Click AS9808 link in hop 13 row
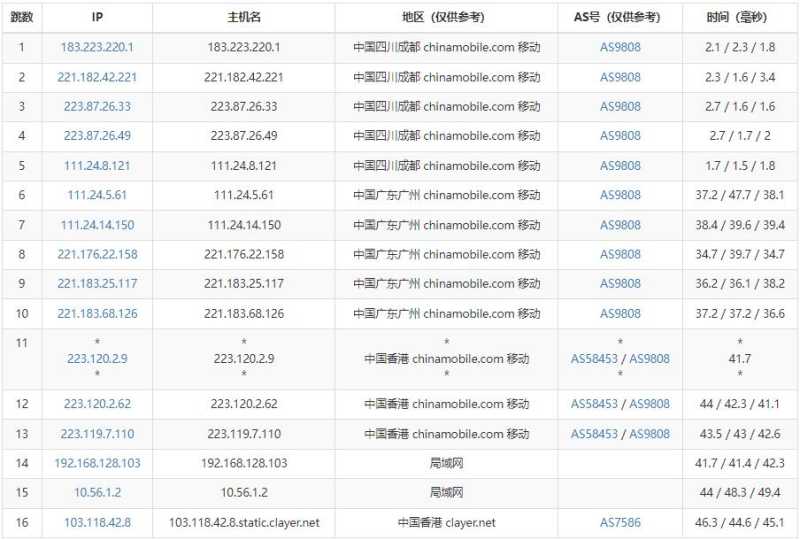This screenshot has width=800, height=540. 649,434
